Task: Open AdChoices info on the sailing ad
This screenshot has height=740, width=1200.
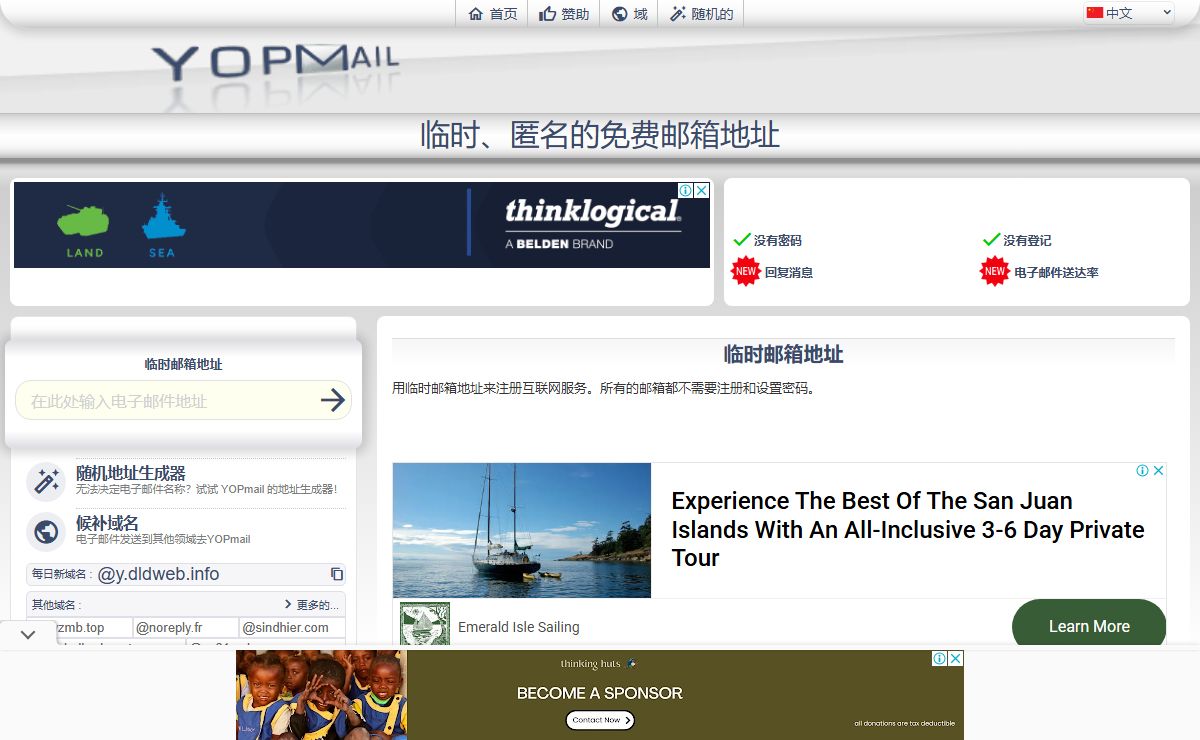Action: 1142,471
